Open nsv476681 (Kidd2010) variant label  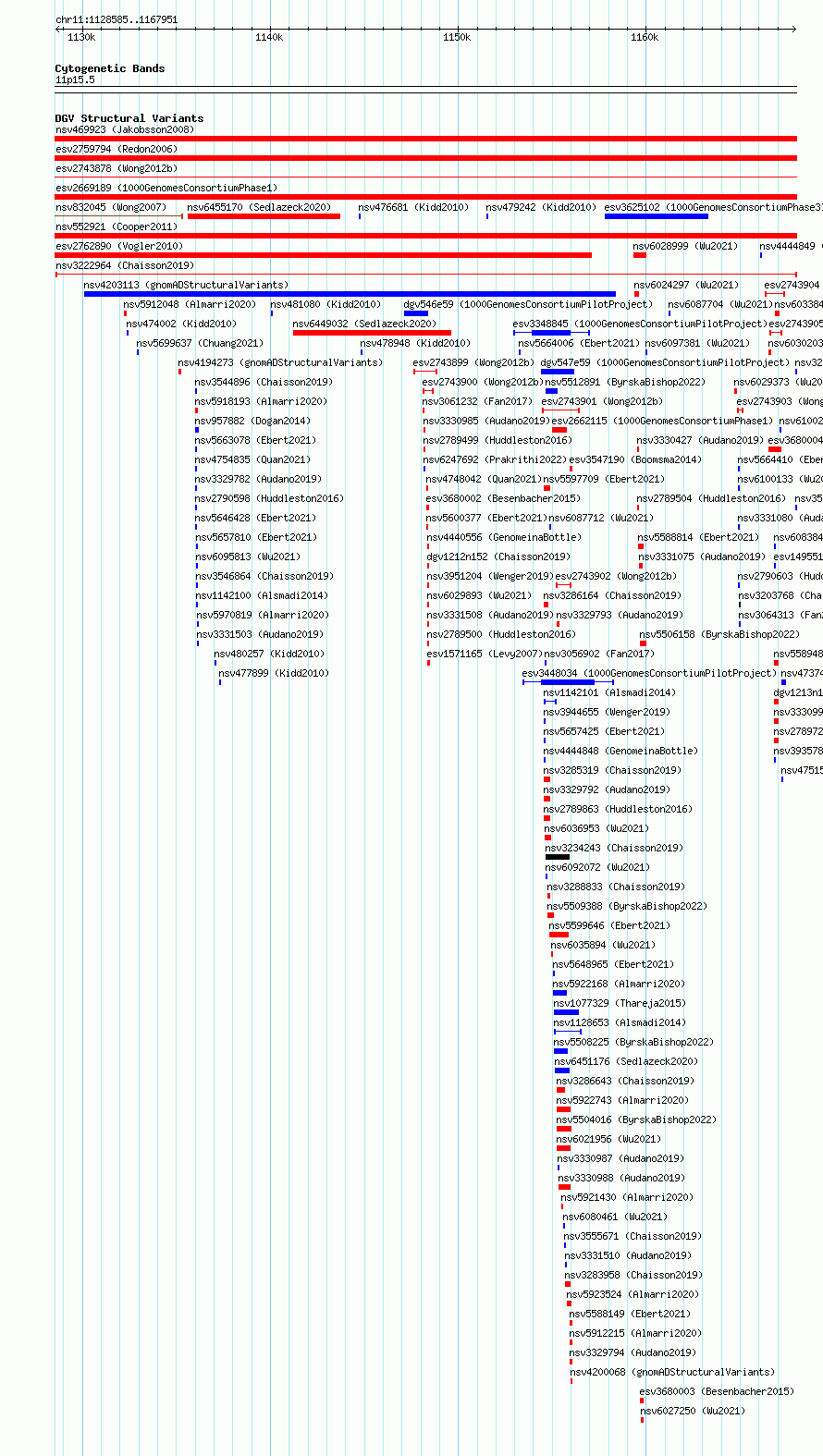tap(413, 207)
